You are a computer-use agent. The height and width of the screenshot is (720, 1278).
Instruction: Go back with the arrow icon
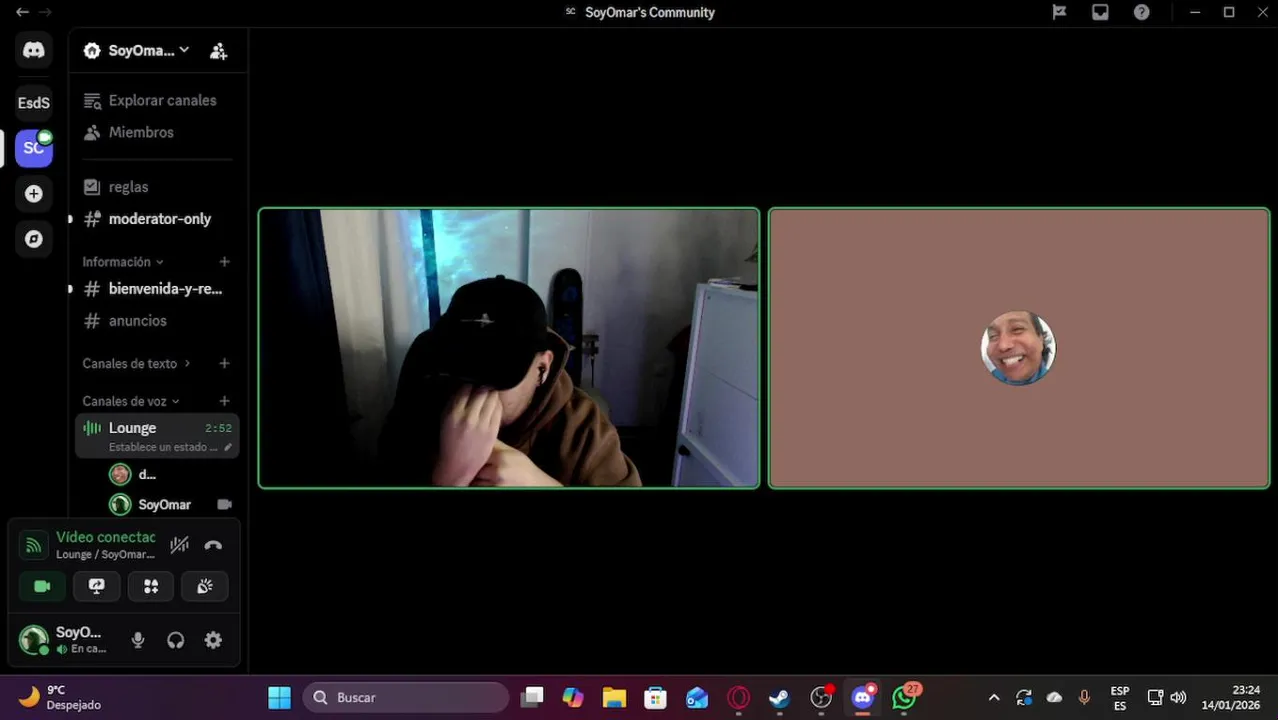click(x=22, y=12)
